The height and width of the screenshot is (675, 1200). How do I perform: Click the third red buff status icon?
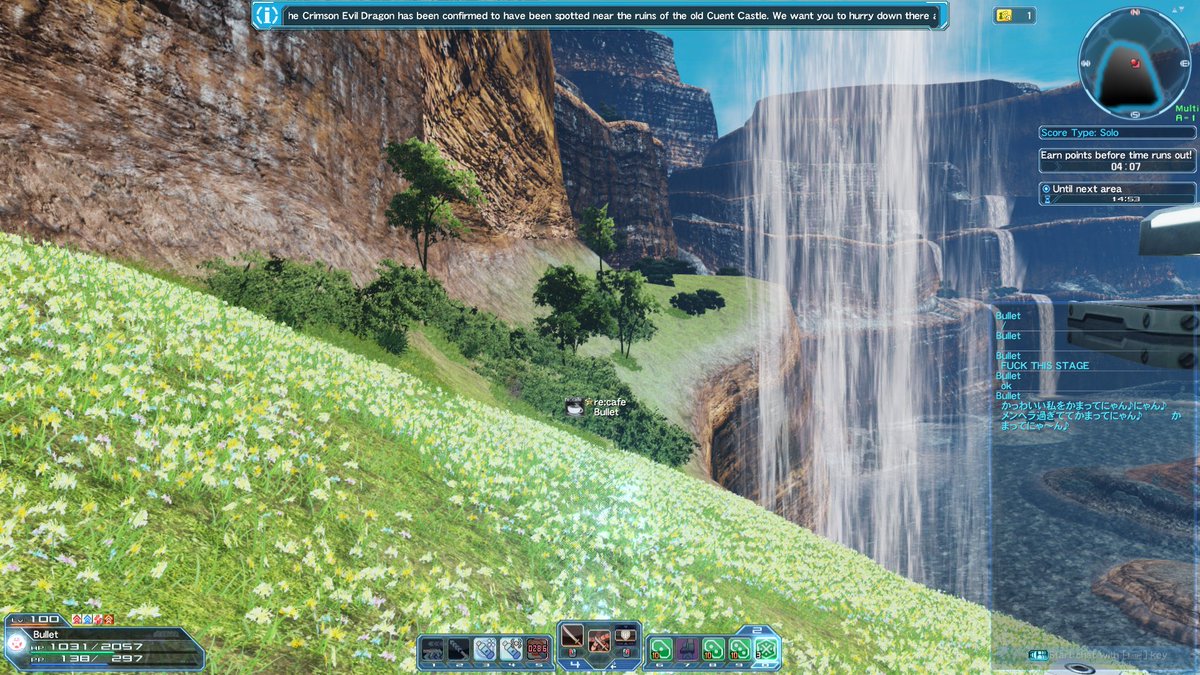point(98,619)
